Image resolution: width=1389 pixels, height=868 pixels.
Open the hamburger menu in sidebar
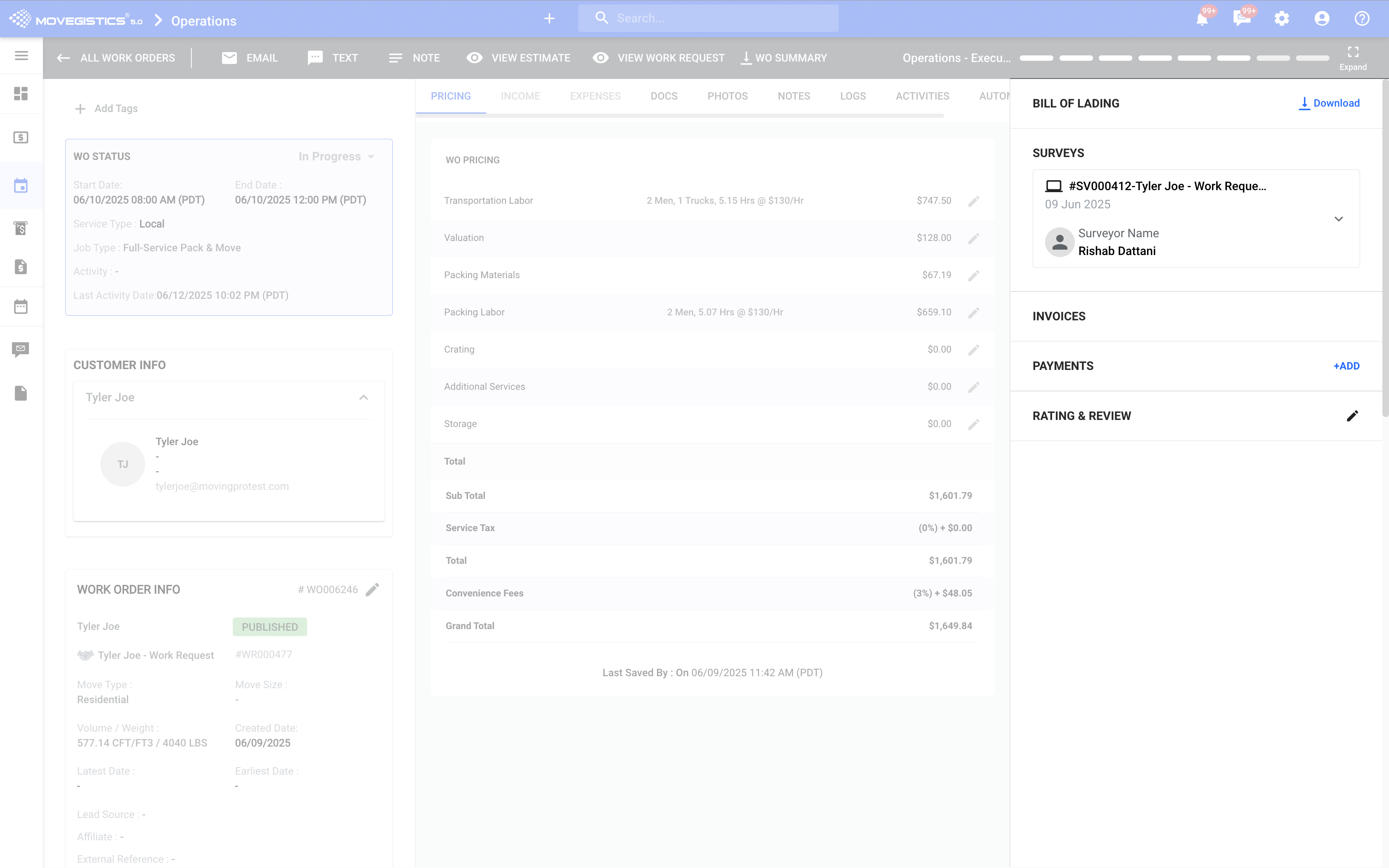21,56
